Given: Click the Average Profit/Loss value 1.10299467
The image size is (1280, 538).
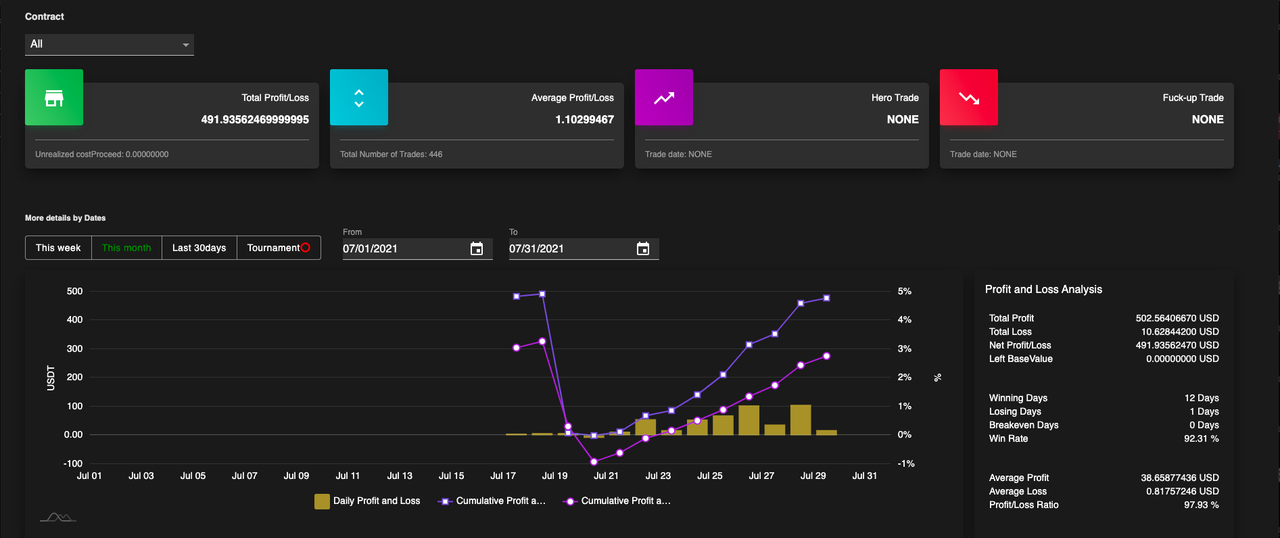Looking at the screenshot, I should coord(585,119).
